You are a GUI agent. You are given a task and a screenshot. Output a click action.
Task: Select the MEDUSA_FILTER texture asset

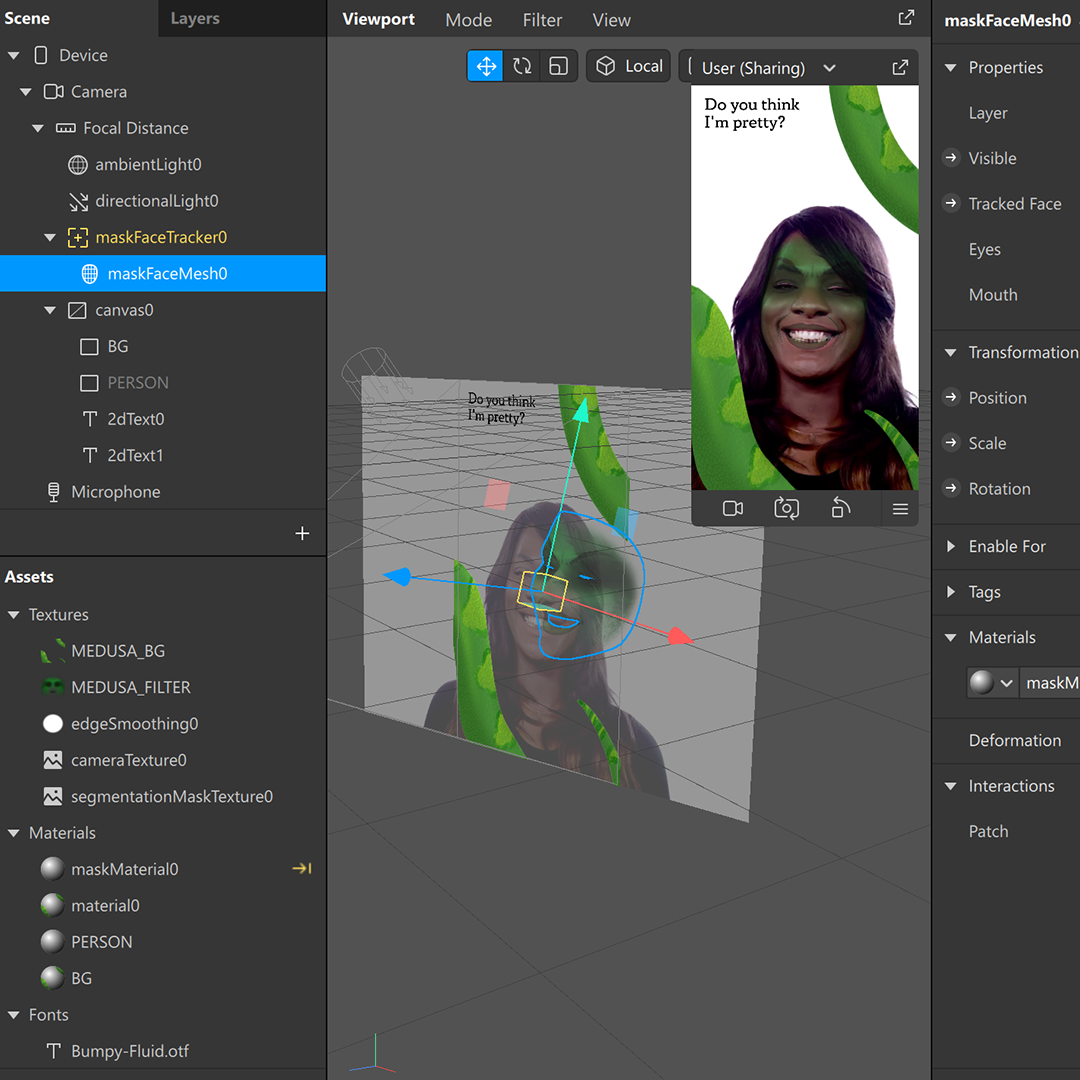point(130,687)
